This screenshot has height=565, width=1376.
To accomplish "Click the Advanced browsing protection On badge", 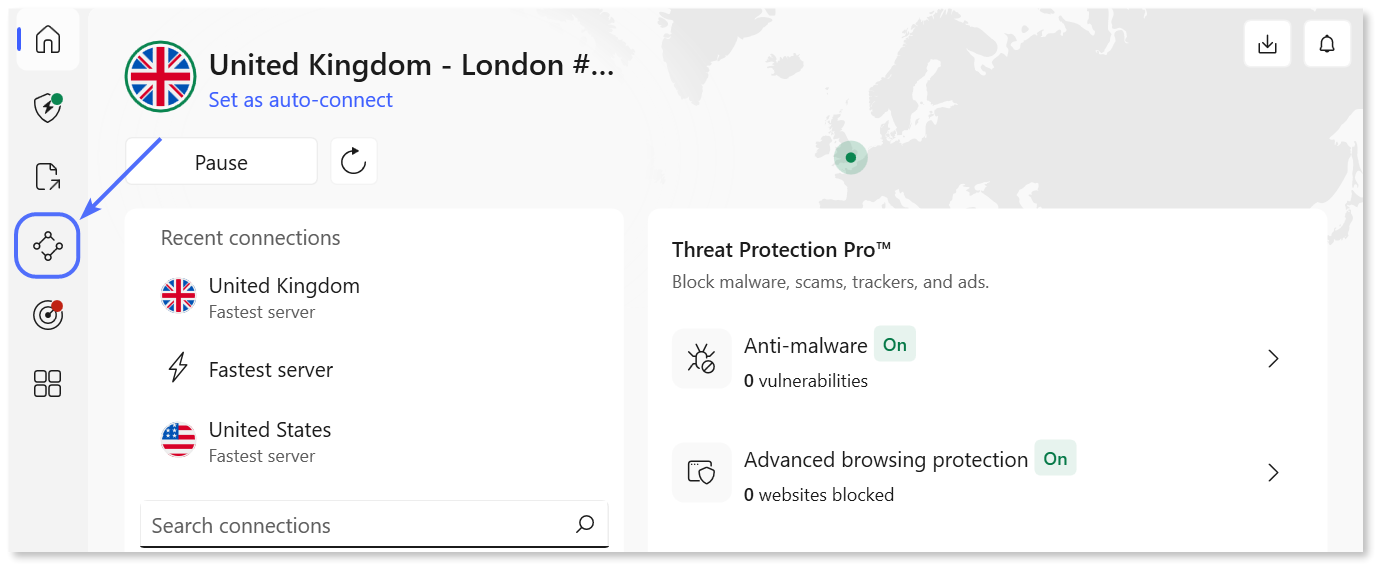I will (x=1055, y=459).
